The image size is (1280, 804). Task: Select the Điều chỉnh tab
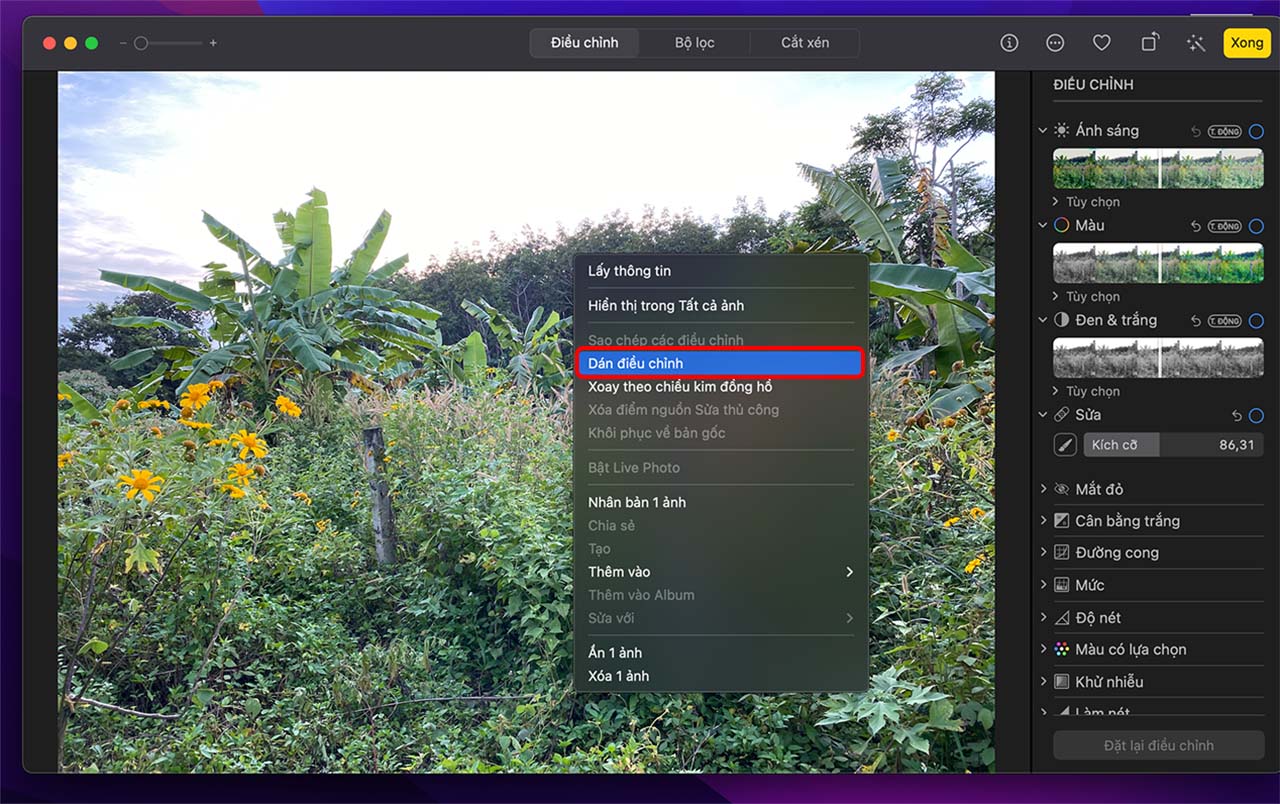(x=585, y=43)
